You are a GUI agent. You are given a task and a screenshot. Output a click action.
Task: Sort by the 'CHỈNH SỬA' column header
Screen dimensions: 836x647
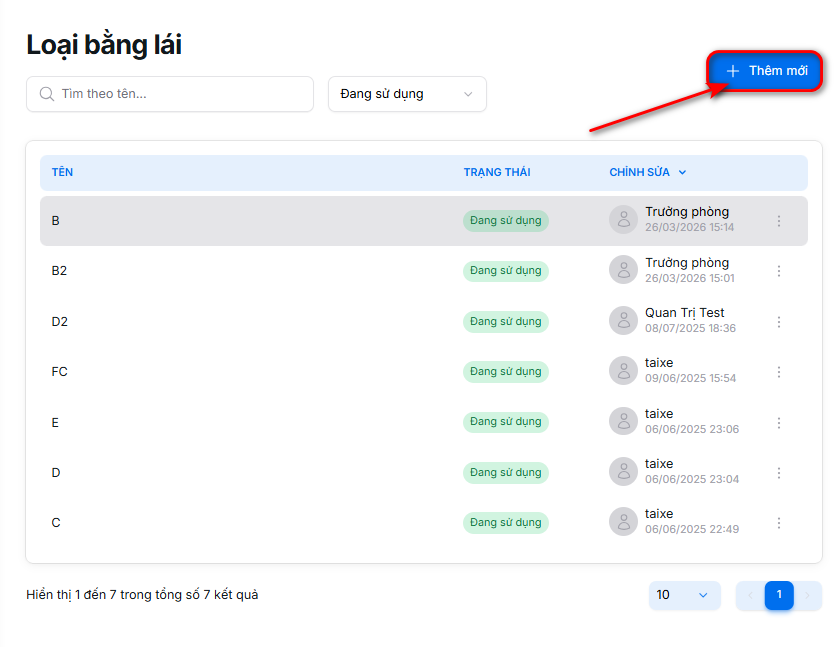(647, 172)
